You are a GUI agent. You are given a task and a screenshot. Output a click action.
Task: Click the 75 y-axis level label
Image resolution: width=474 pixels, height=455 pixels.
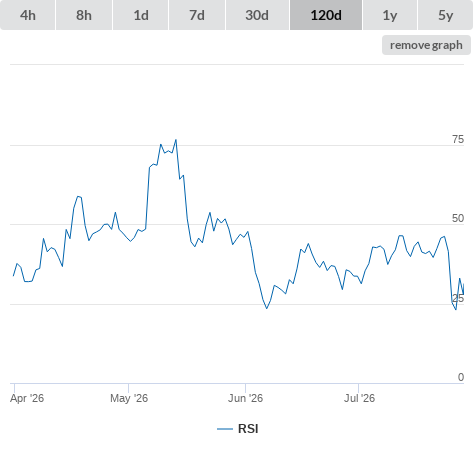(x=458, y=139)
